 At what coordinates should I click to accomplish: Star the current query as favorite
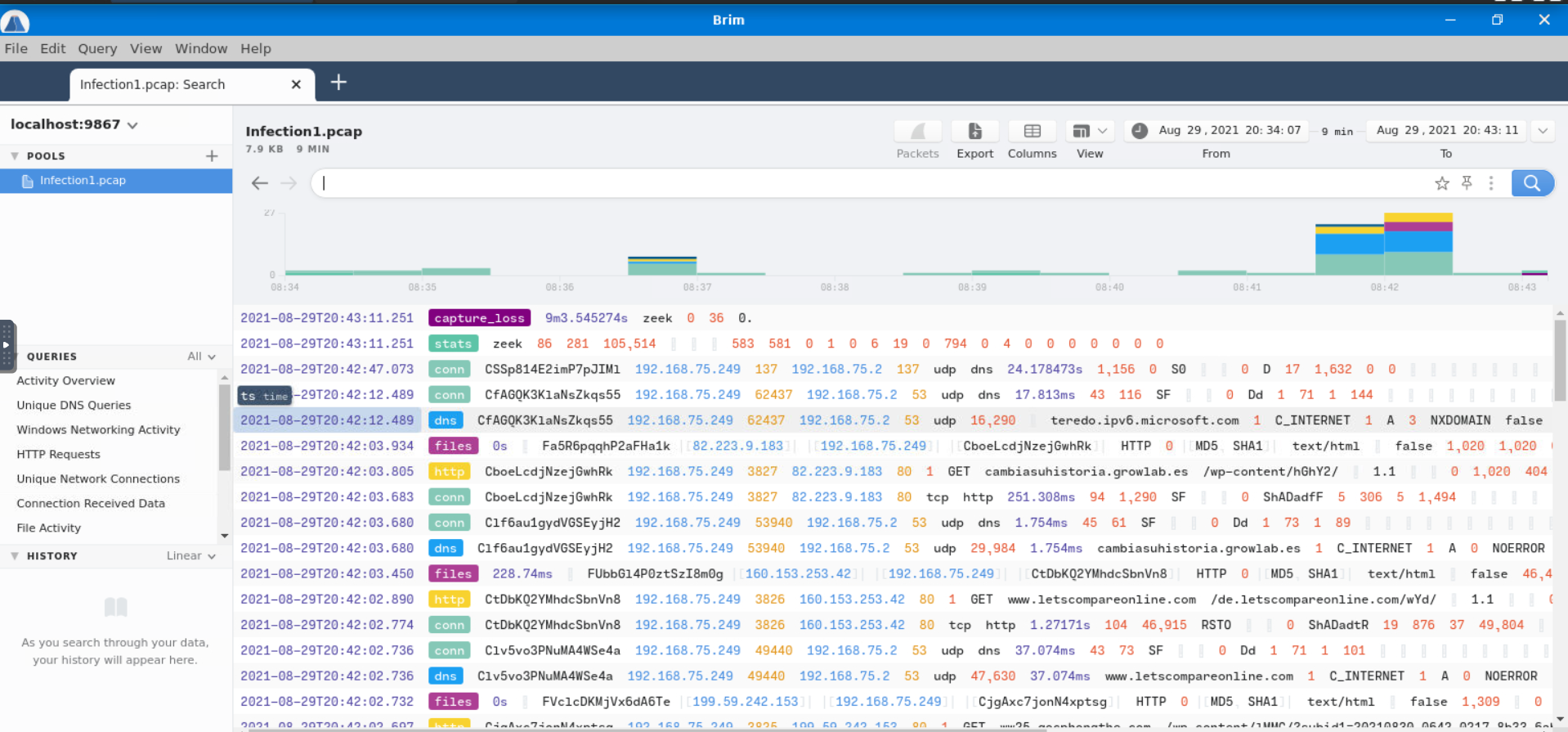(1441, 183)
